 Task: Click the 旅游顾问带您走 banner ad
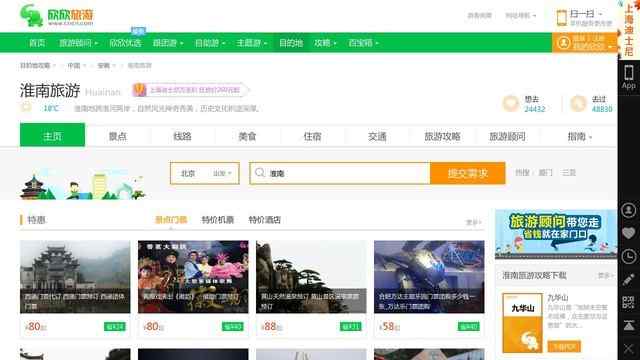[556, 234]
